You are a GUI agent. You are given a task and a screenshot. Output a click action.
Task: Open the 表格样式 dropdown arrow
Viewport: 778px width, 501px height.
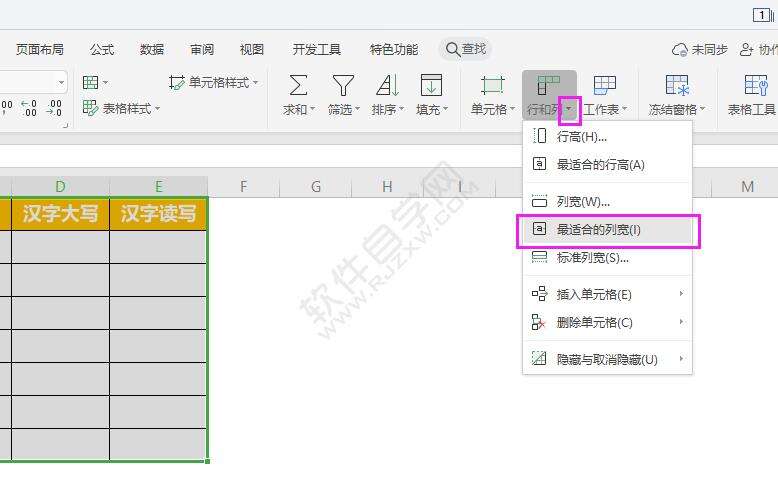pyautogui.click(x=158, y=108)
